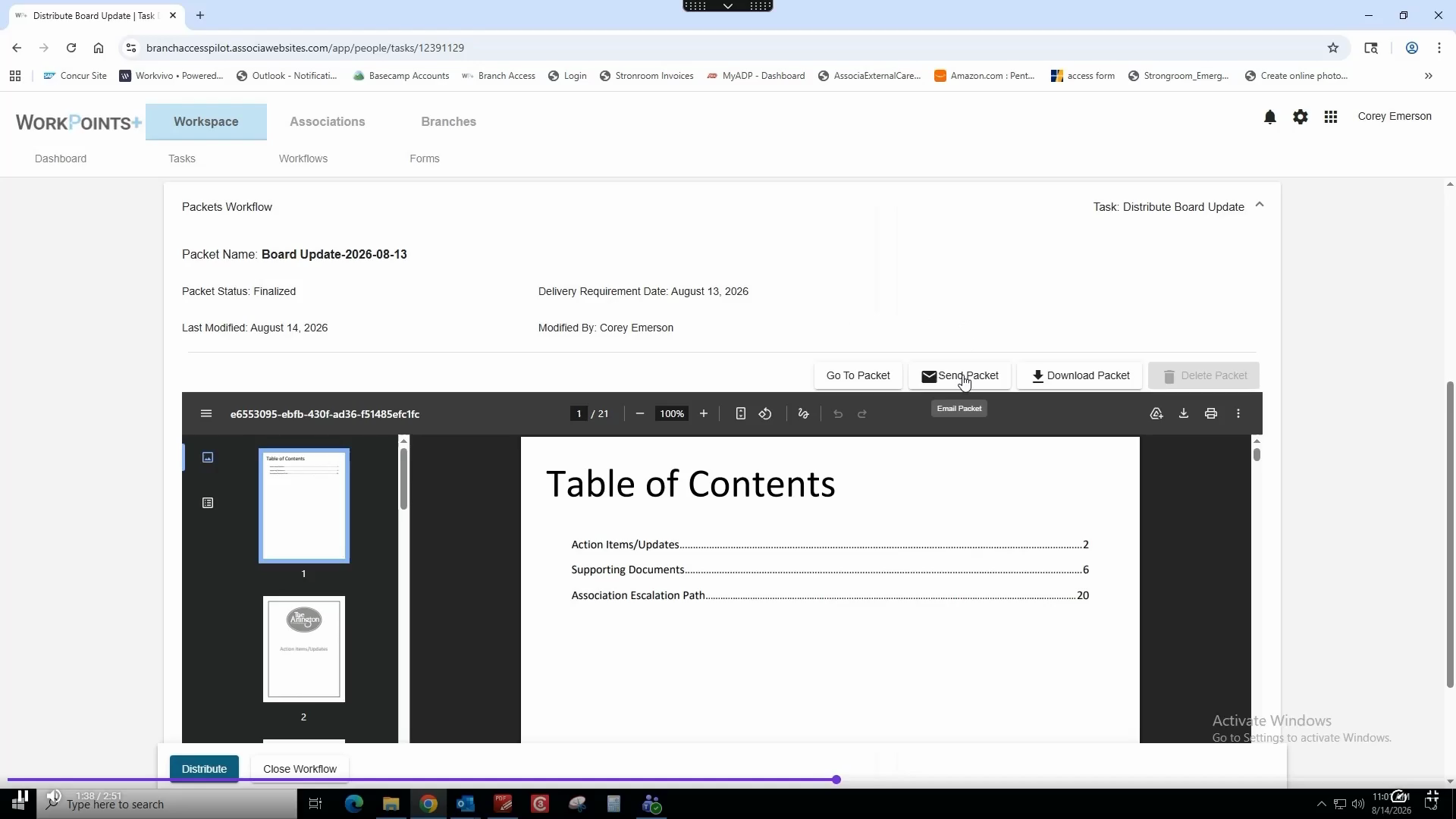Click the PDF zoom percentage field
Viewport: 1456px width, 819px height.
[672, 414]
